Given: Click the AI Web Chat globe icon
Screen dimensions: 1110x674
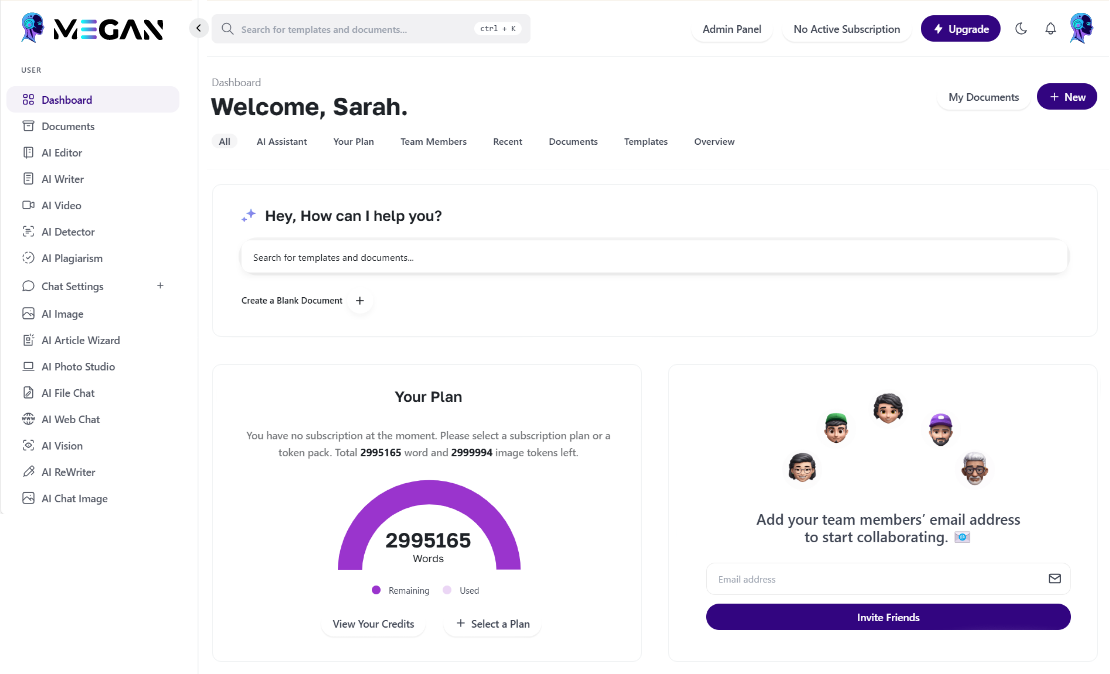Looking at the screenshot, I should (x=28, y=419).
